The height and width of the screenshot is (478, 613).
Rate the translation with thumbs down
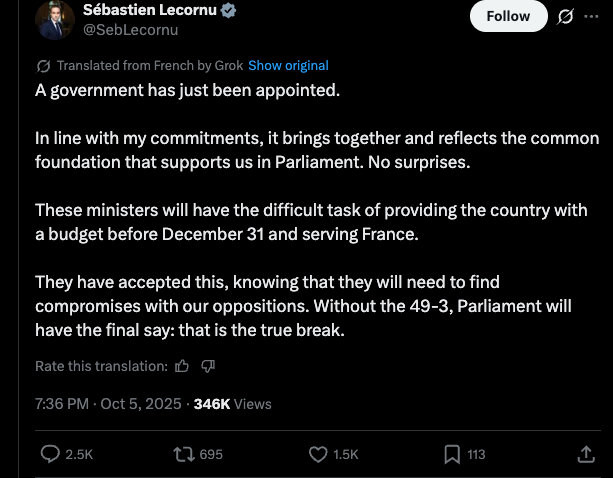(208, 366)
